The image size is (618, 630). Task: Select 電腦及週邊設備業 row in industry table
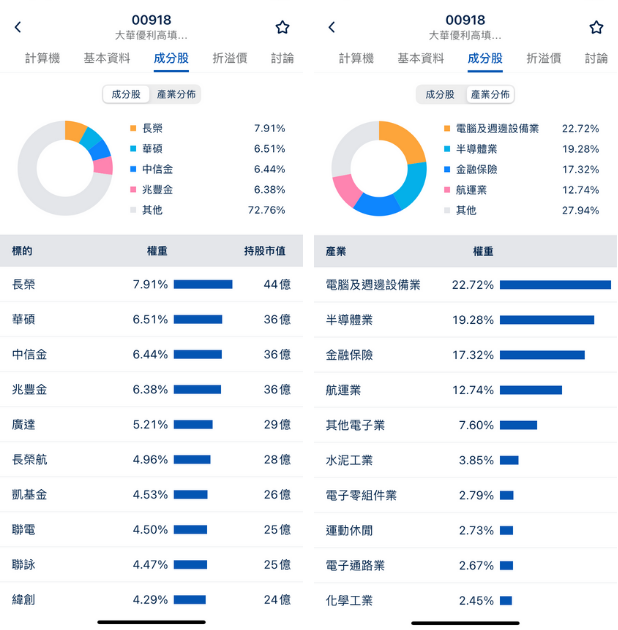(x=465, y=285)
